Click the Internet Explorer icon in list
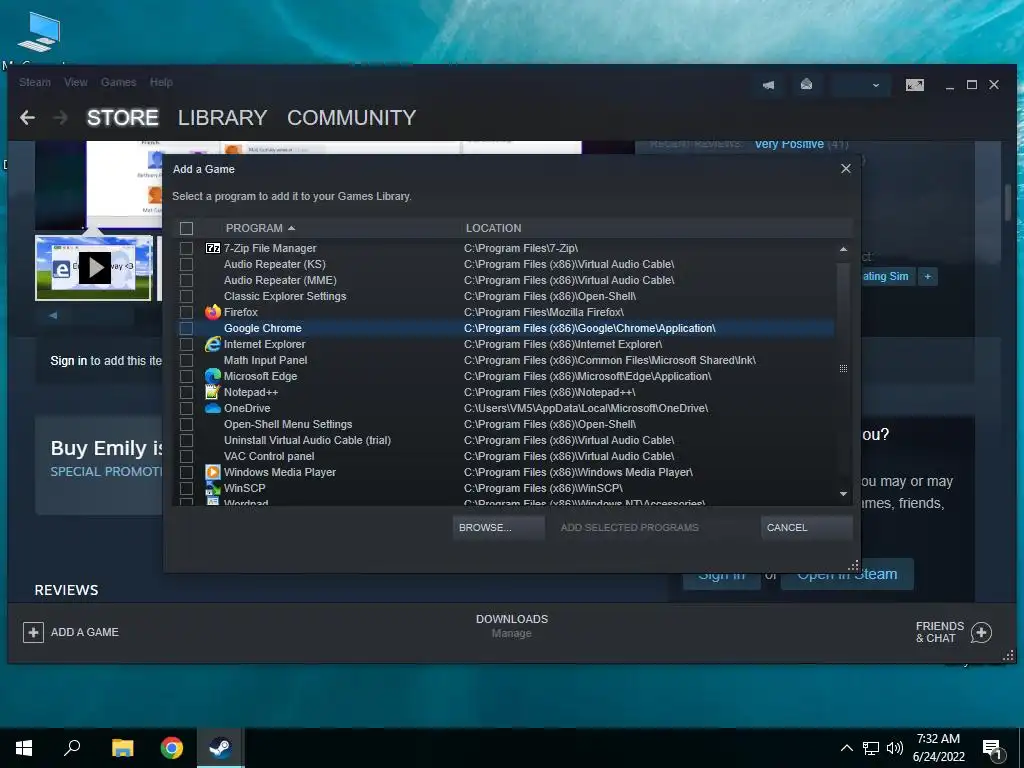Image resolution: width=1024 pixels, height=768 pixels. [x=213, y=344]
